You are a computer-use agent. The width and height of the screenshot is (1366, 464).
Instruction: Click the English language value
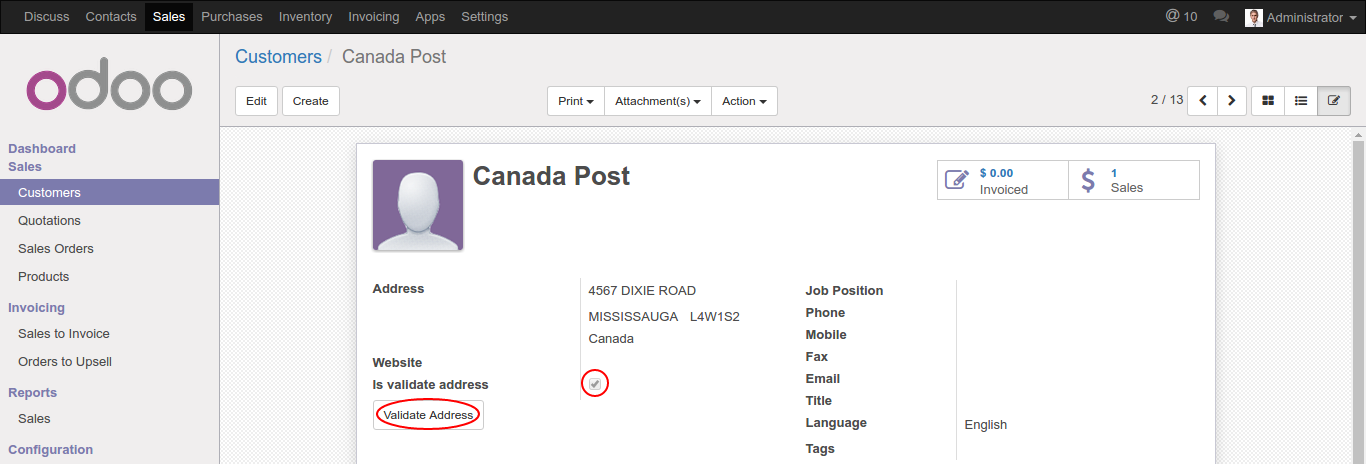(x=986, y=424)
